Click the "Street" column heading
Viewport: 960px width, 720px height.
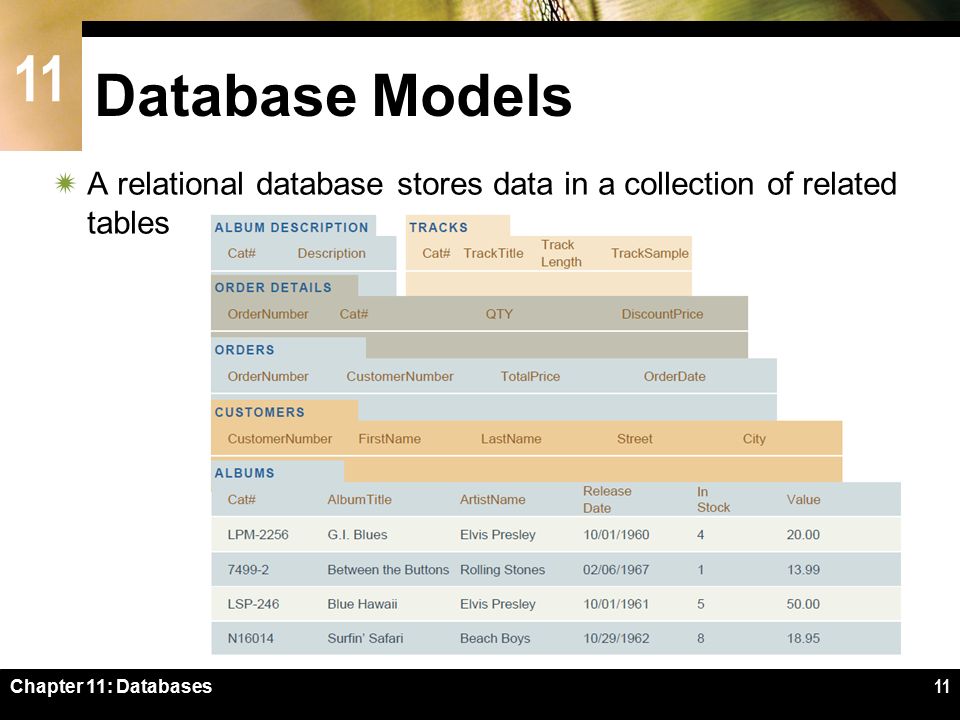634,439
